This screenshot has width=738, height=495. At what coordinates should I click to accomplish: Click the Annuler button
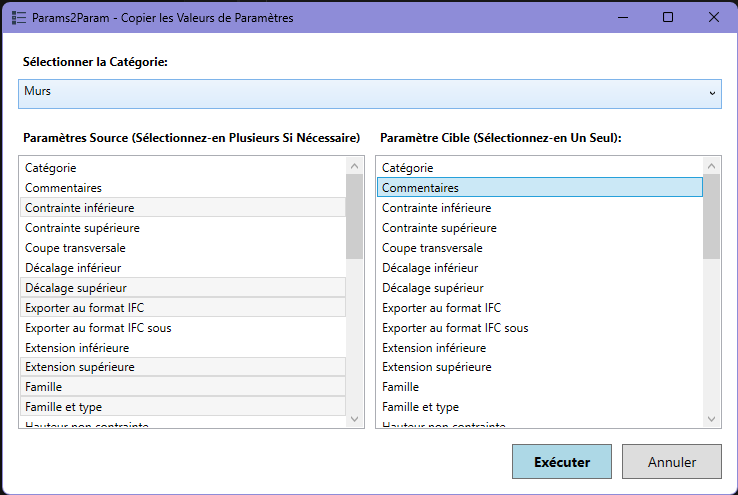click(671, 462)
